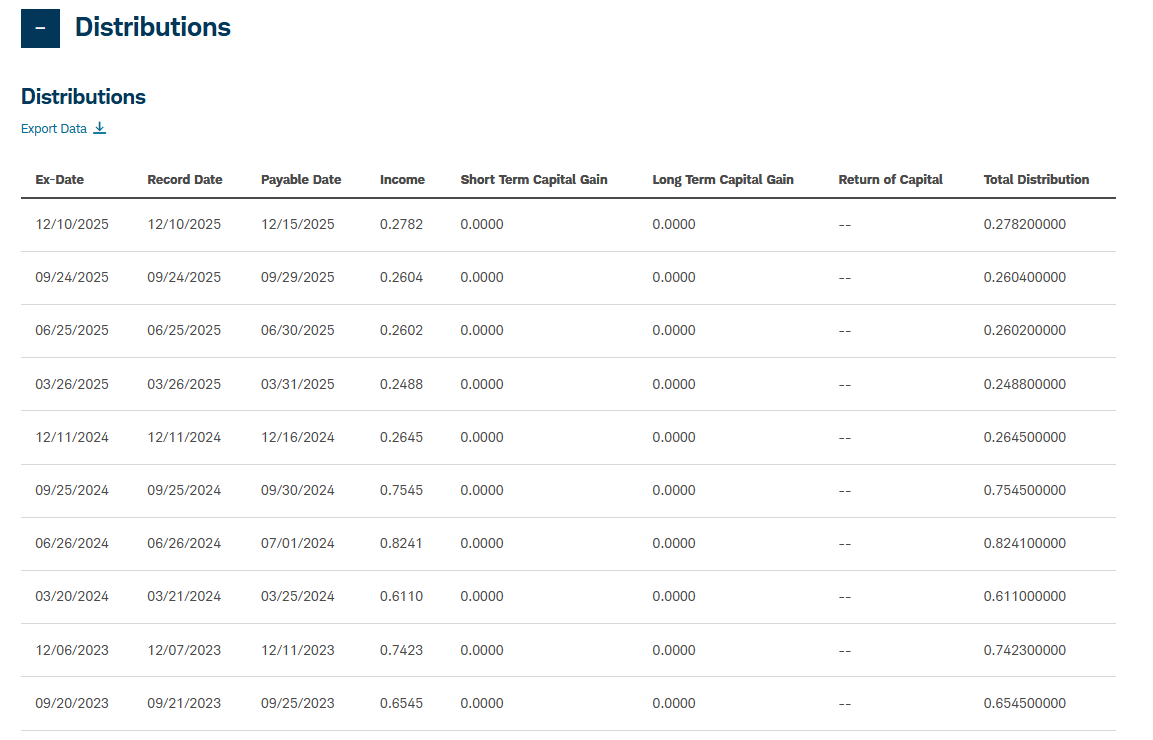Click the Long Term Capital Gain header
Screen dimensions: 1153x740
[x=723, y=180]
